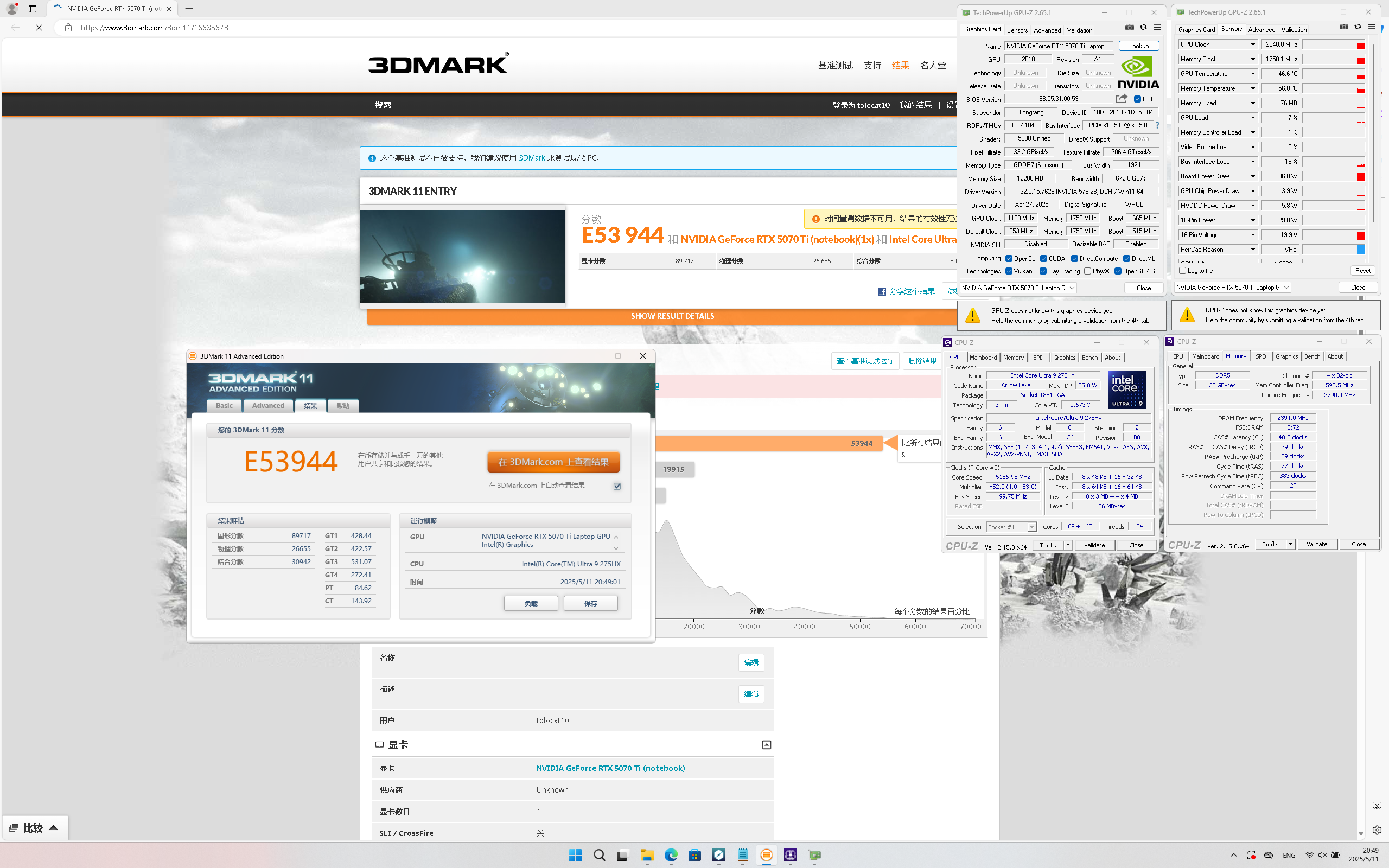Click 在 3DMark.com 上查看结果 button
This screenshot has width=1389, height=868.
(x=553, y=462)
